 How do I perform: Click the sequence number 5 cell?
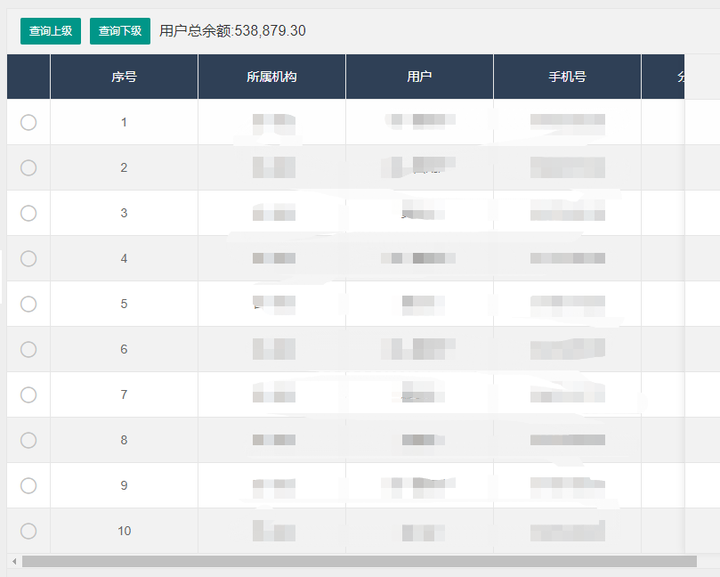pyautogui.click(x=124, y=304)
